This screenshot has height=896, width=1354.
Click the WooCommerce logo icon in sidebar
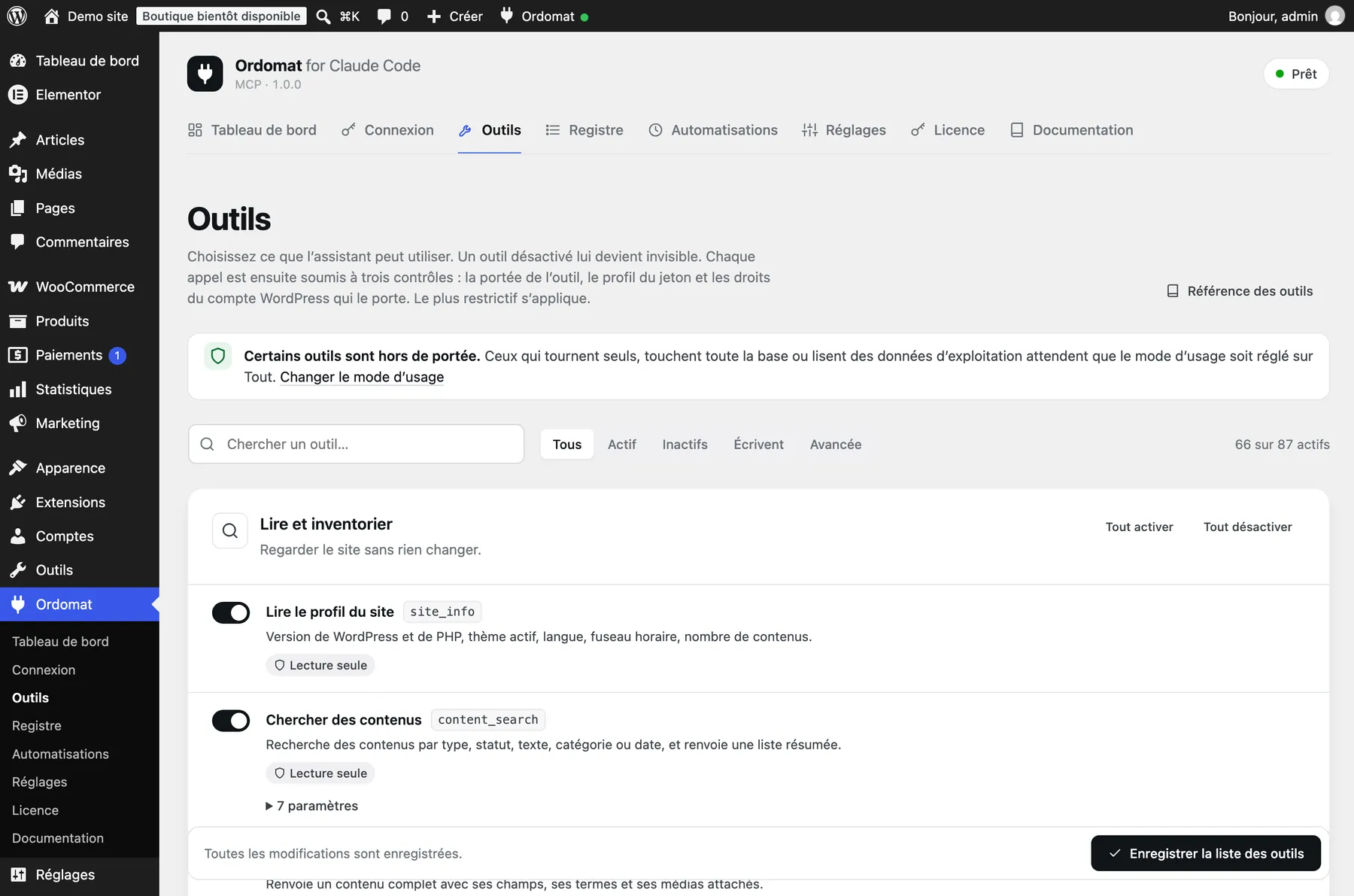(x=18, y=287)
